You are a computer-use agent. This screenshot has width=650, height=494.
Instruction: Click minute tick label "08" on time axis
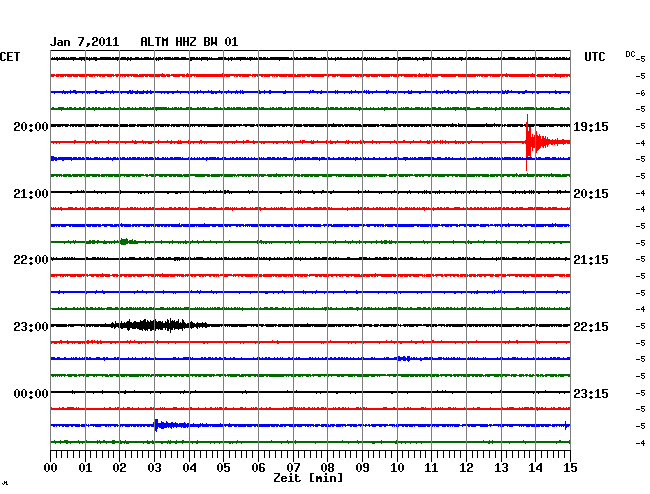[327, 468]
